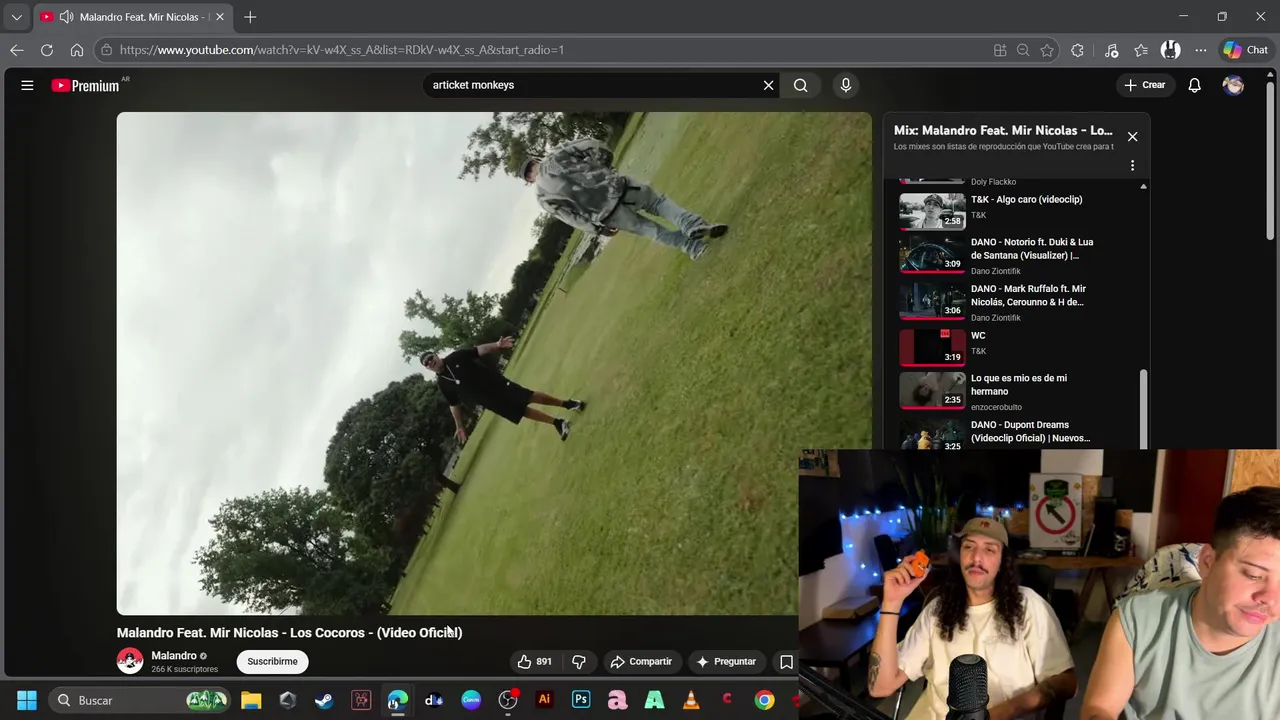Open VLC media player from taskbar
Image resolution: width=1280 pixels, height=720 pixels.
[x=691, y=700]
